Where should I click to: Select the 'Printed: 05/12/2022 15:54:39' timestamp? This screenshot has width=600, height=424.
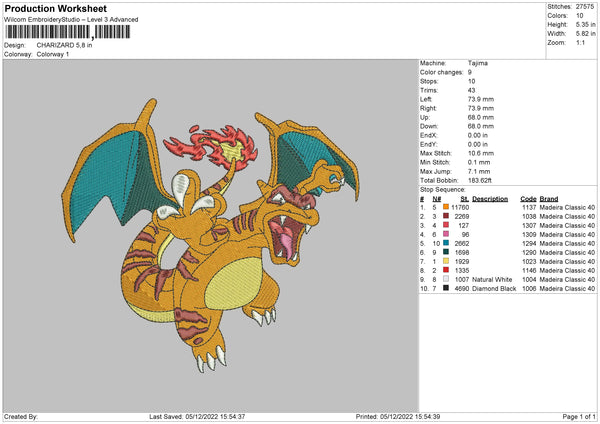(398, 416)
